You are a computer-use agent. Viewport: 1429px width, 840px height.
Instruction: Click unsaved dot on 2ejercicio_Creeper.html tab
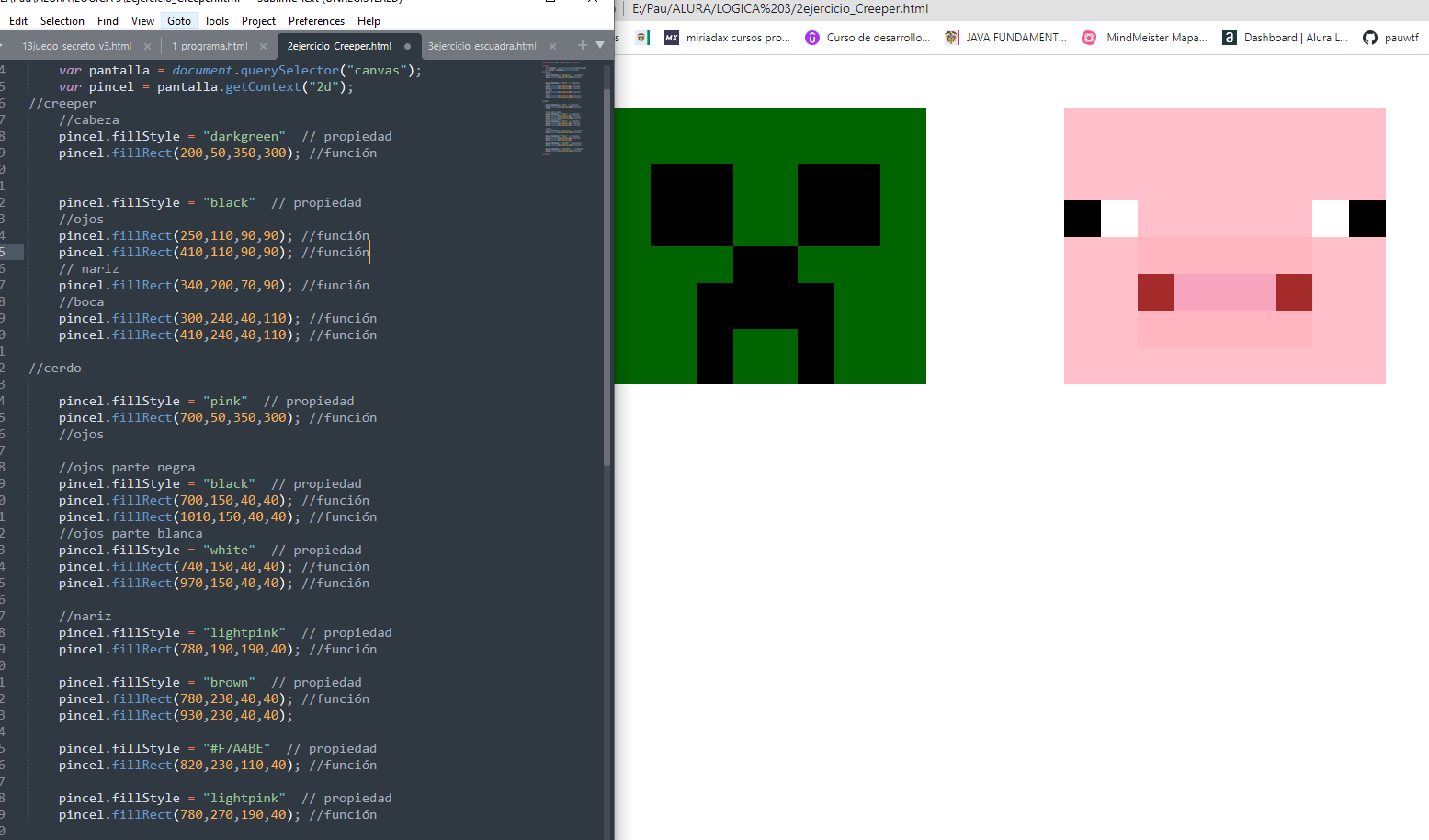tap(407, 46)
